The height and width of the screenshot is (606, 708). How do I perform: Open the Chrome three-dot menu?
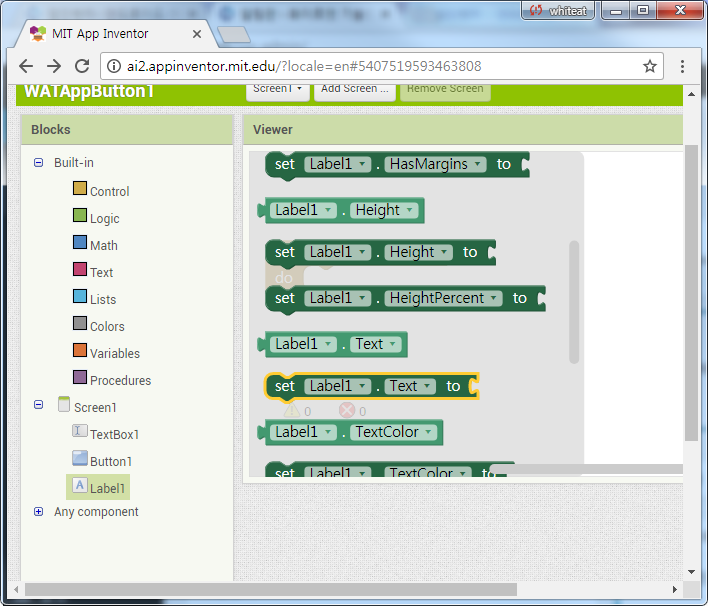[682, 66]
